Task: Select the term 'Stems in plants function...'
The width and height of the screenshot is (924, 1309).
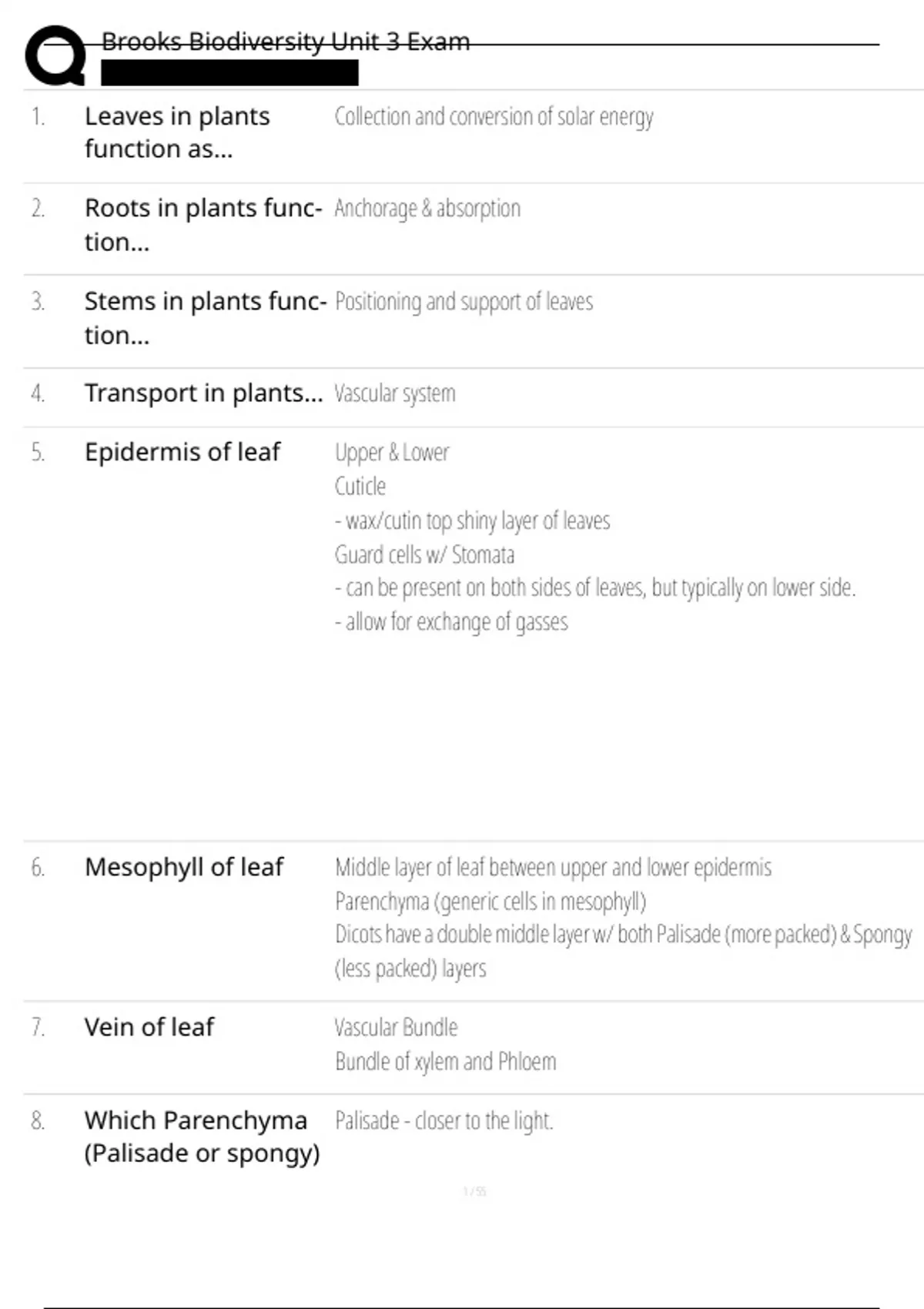Action: click(206, 318)
